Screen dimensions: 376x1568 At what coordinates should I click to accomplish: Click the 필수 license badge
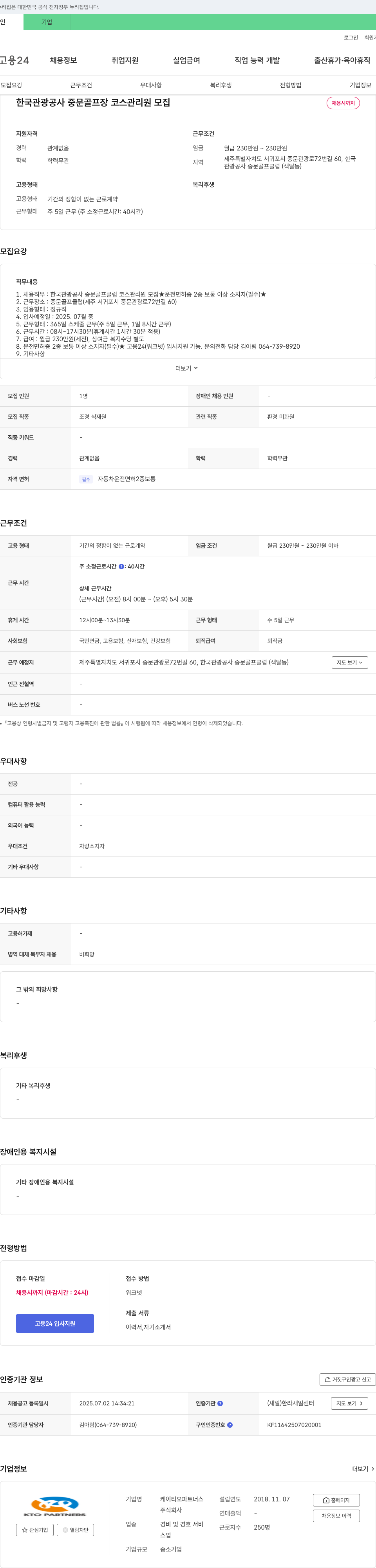86,480
